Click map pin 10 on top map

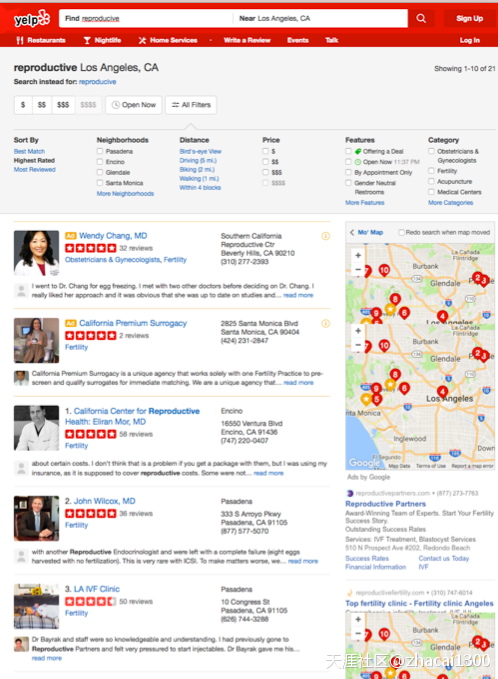(x=384, y=271)
